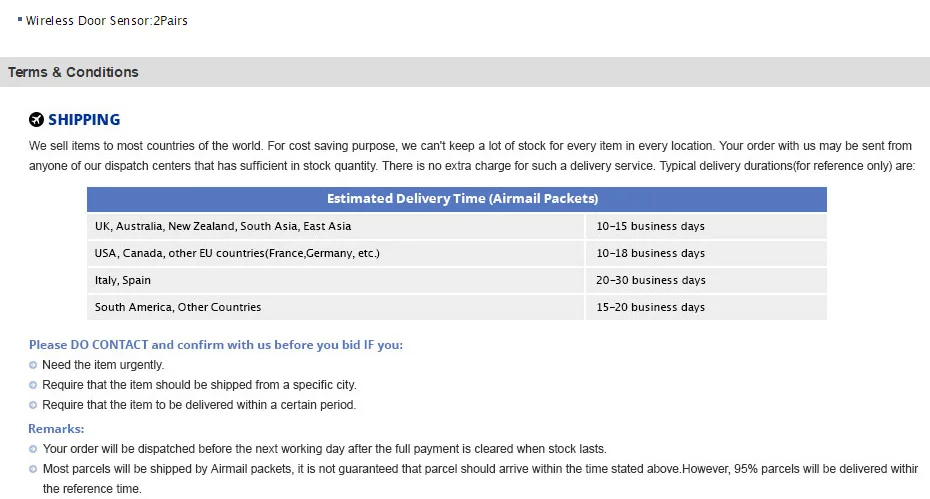Click the Italy, Spain table row
The image size is (930, 499).
[x=457, y=281]
